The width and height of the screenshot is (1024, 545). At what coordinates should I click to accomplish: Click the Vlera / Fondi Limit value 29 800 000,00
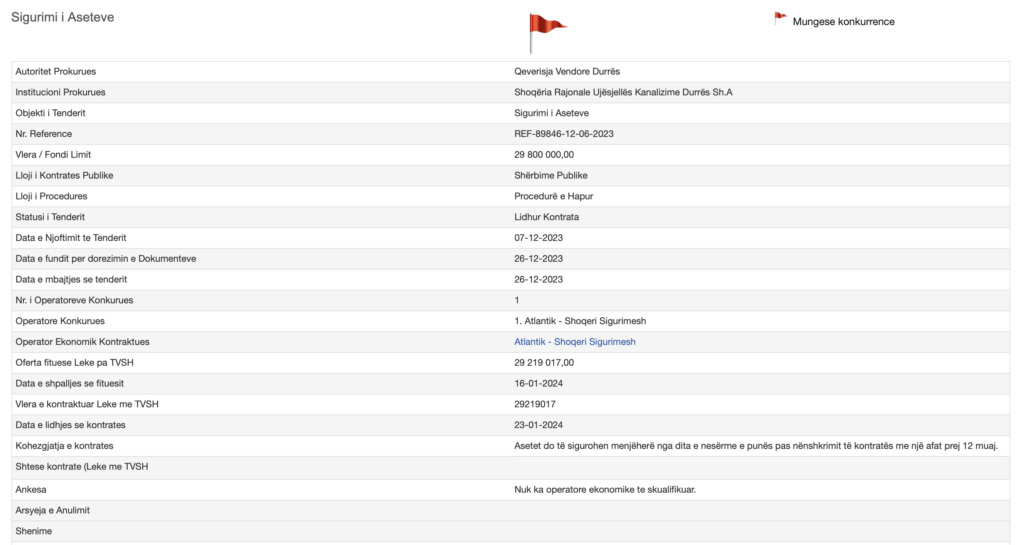[544, 155]
